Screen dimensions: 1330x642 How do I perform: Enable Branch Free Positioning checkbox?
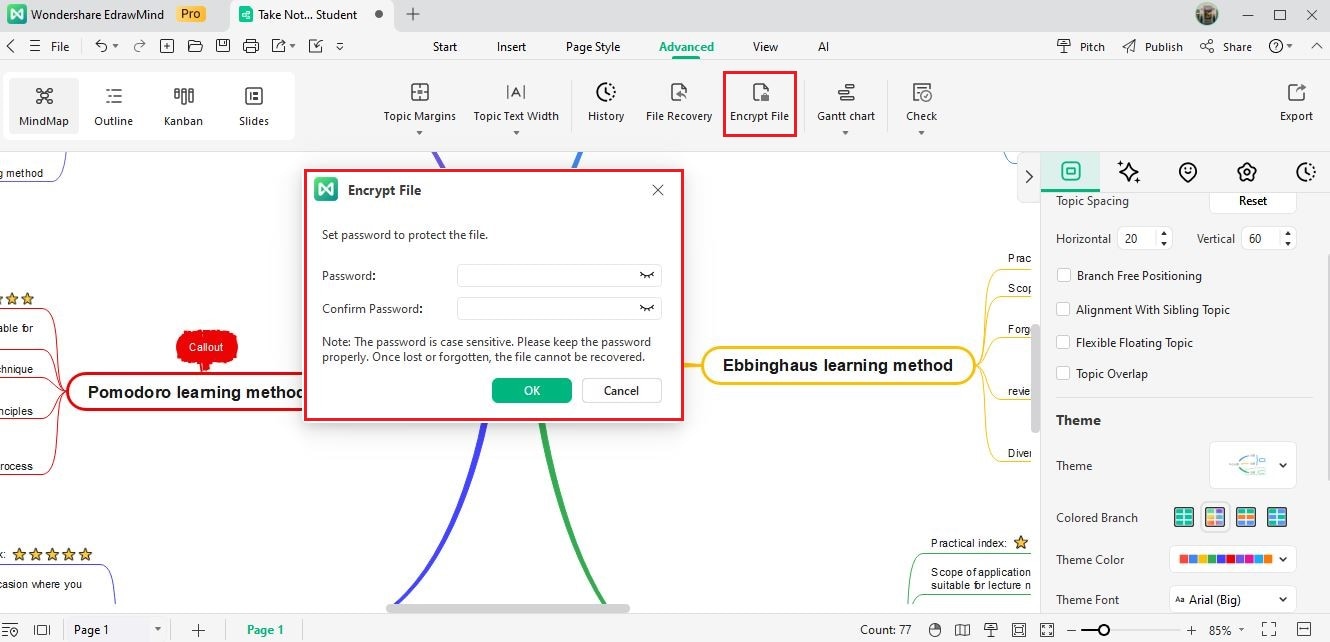click(x=1064, y=275)
